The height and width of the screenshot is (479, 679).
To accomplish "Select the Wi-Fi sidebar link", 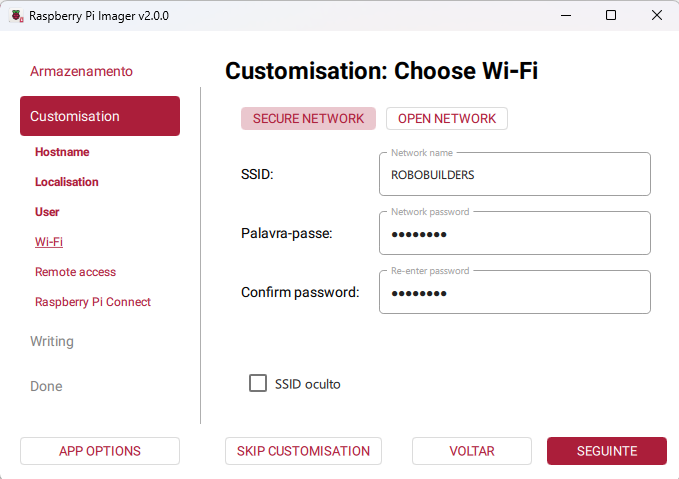I will (x=49, y=242).
